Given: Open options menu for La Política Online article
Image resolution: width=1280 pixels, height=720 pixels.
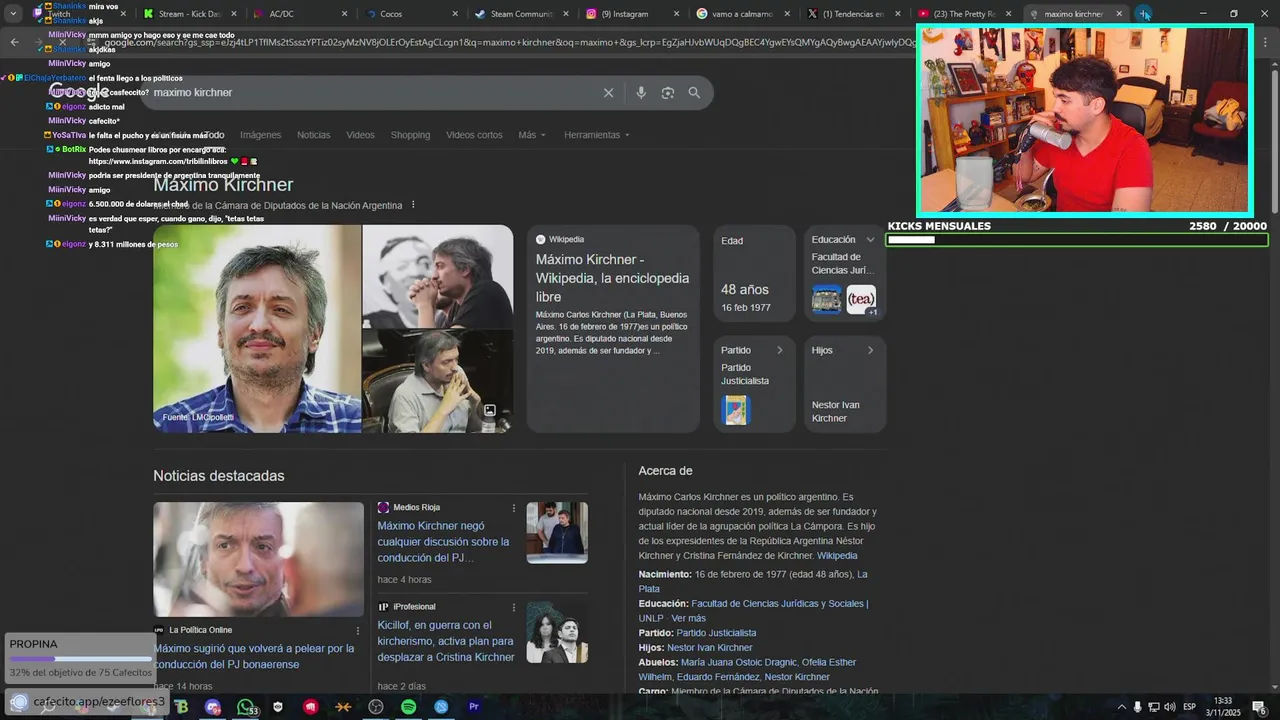Looking at the screenshot, I should 358,630.
